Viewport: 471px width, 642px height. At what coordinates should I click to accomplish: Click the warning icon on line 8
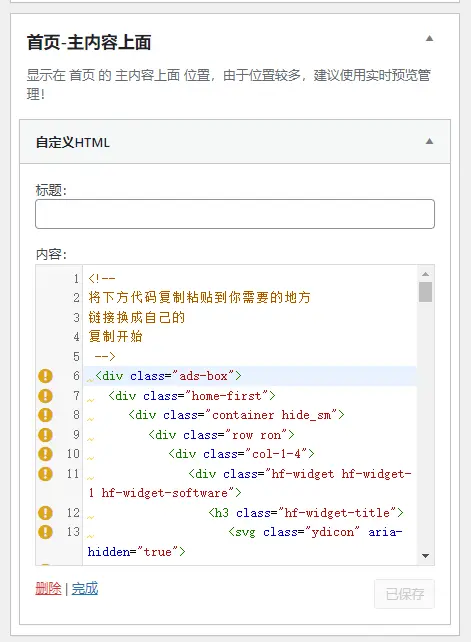(x=45, y=415)
